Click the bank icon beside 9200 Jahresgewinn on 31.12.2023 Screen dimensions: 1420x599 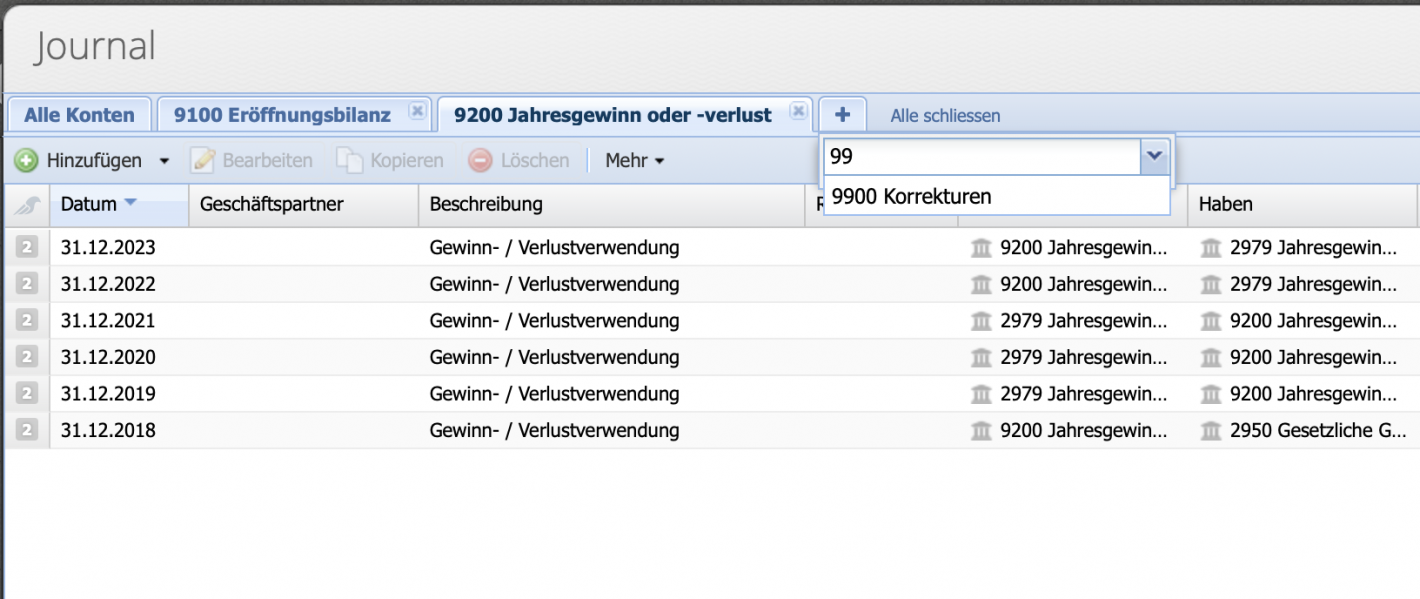coord(982,247)
